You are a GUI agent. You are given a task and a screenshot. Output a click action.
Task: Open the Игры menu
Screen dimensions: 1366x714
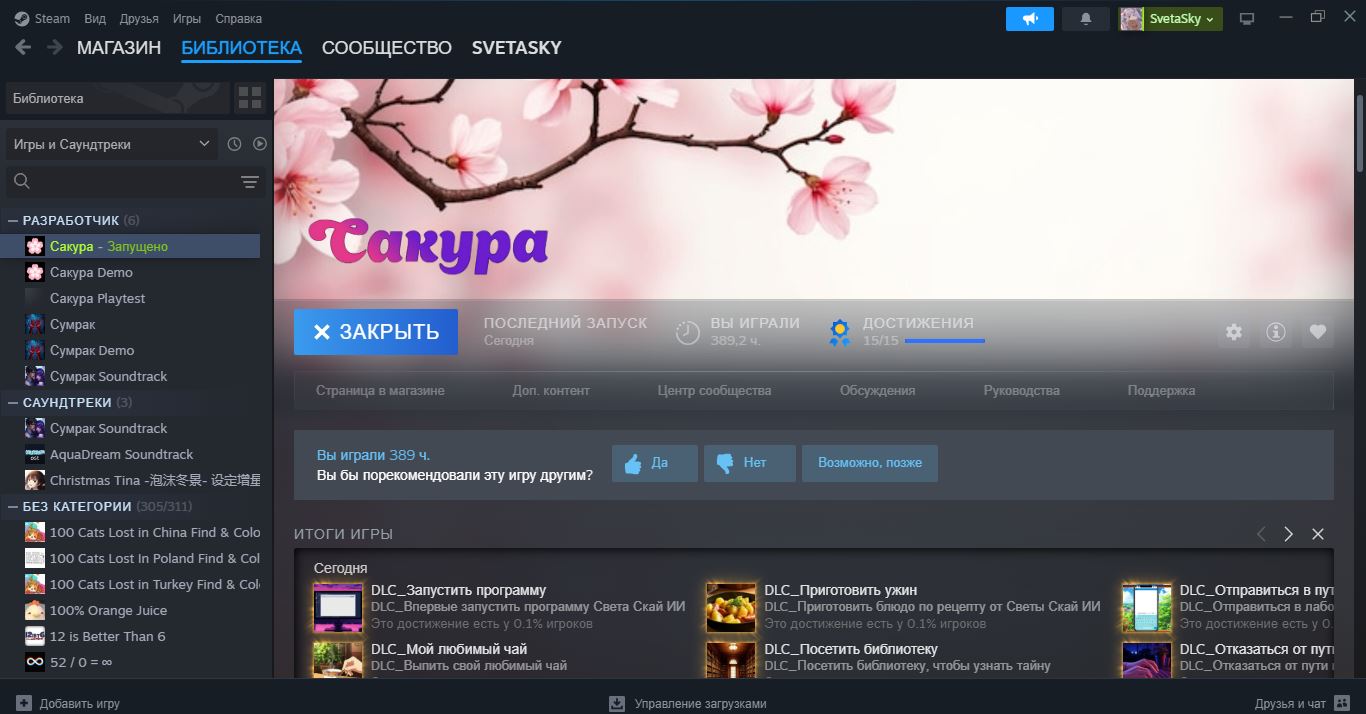(186, 18)
